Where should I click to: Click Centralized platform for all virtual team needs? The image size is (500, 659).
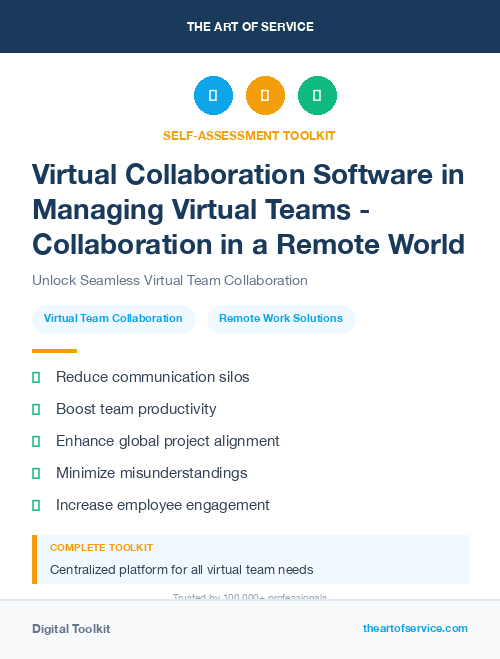182,570
